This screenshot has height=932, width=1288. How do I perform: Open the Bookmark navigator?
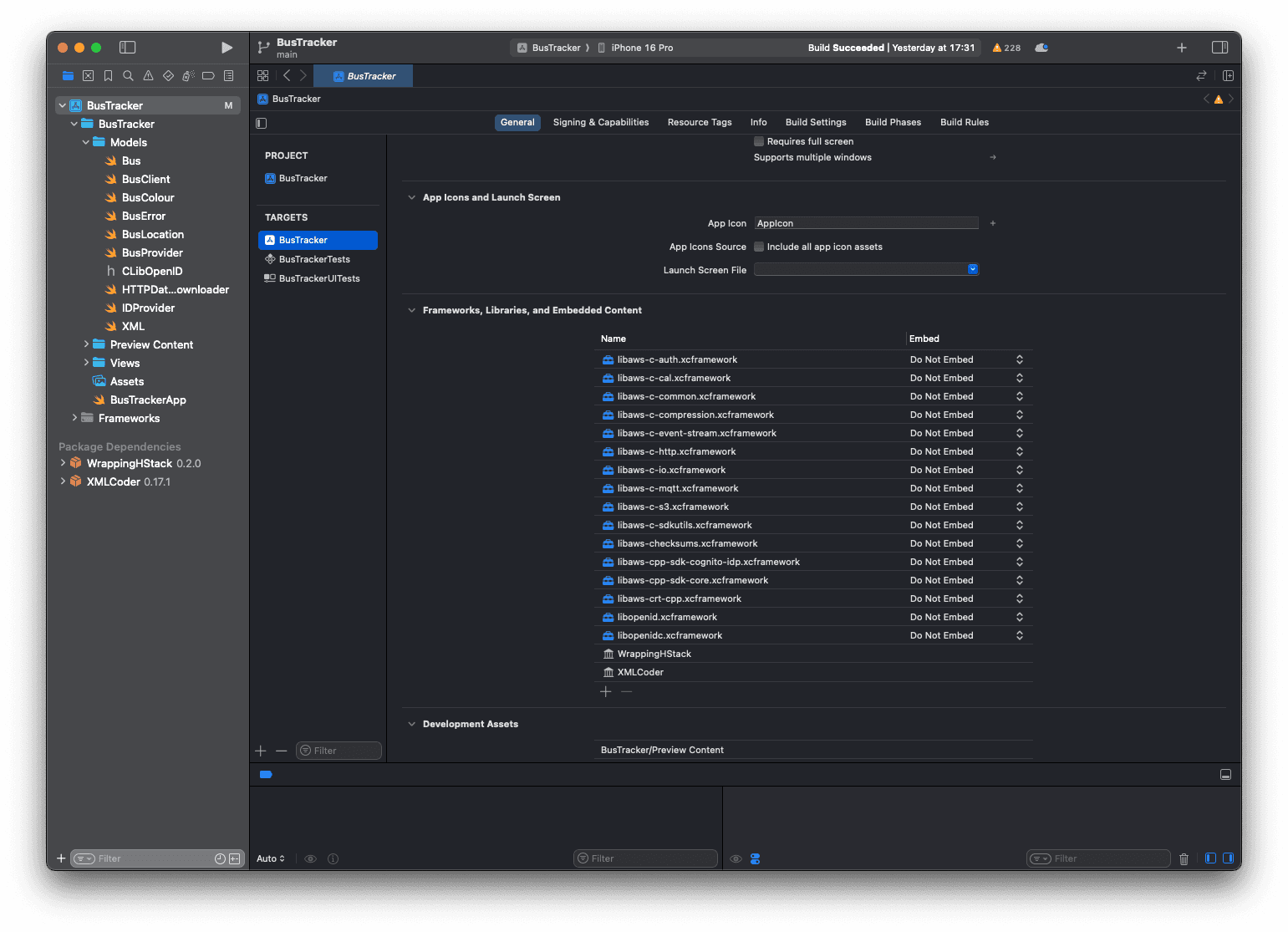pos(108,76)
